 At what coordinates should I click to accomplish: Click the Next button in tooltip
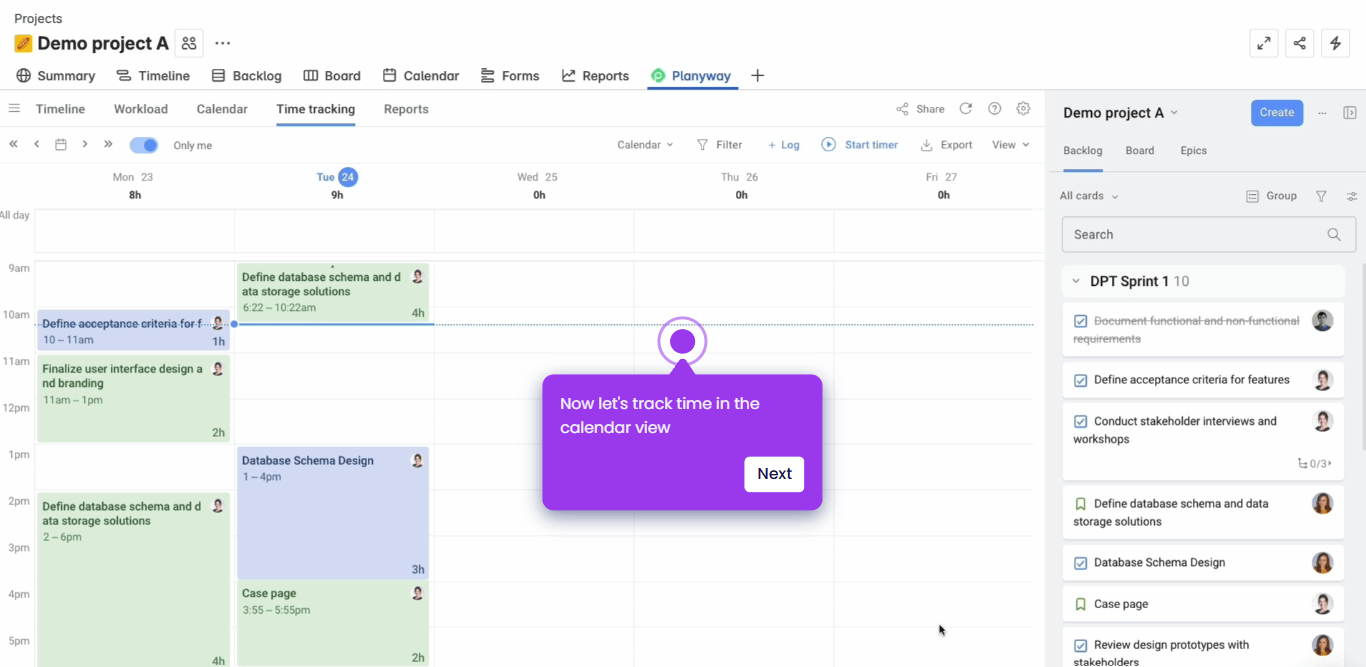click(x=774, y=474)
